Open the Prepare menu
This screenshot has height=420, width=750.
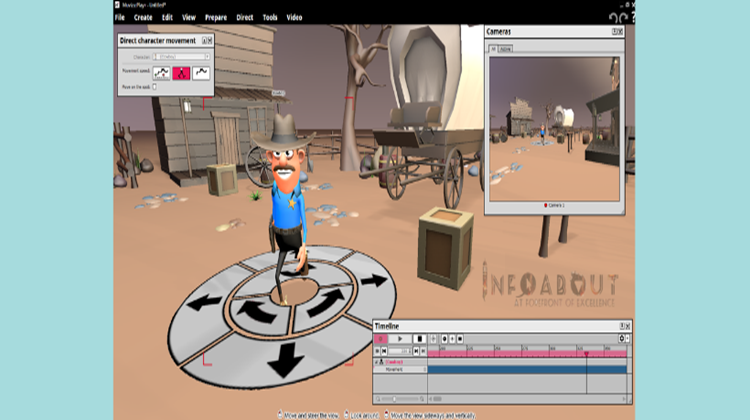point(216,17)
